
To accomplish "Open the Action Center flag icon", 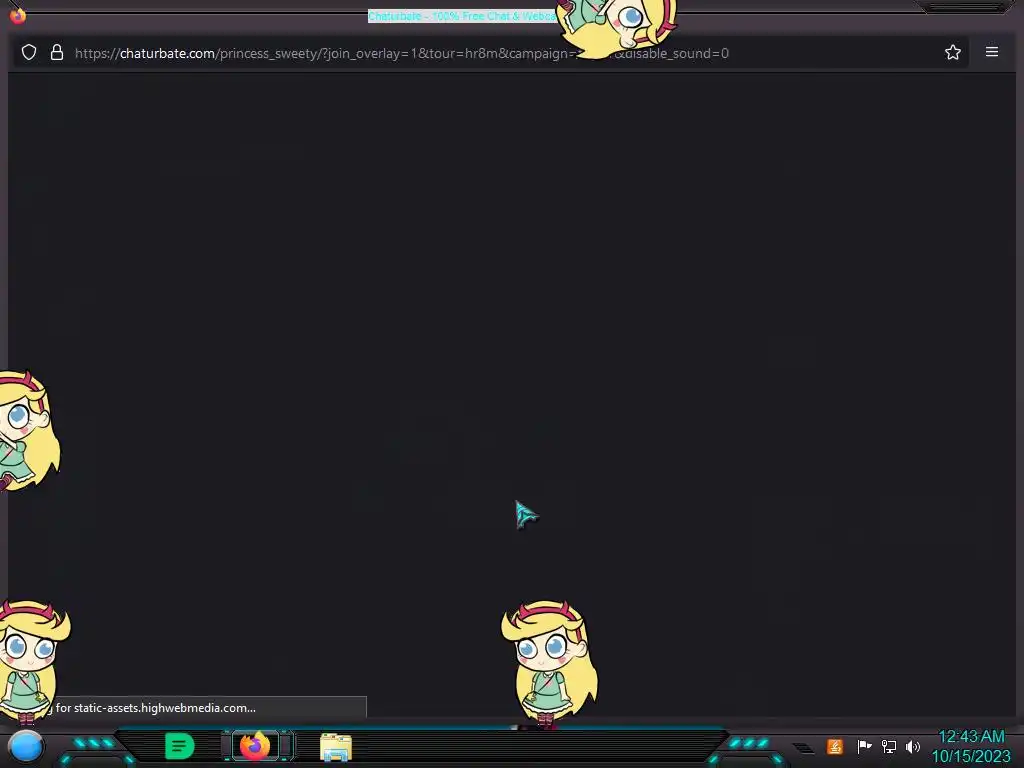I will [x=864, y=746].
